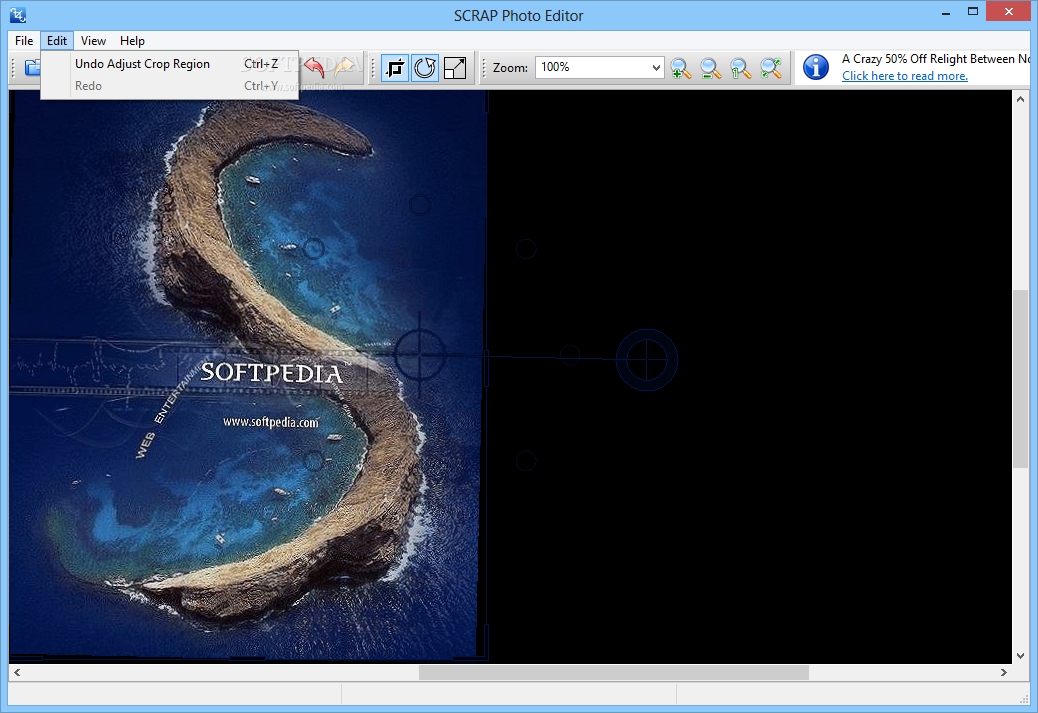1038x713 pixels.
Task: Click the horizontal scrollbar right arrow
Action: point(1004,673)
